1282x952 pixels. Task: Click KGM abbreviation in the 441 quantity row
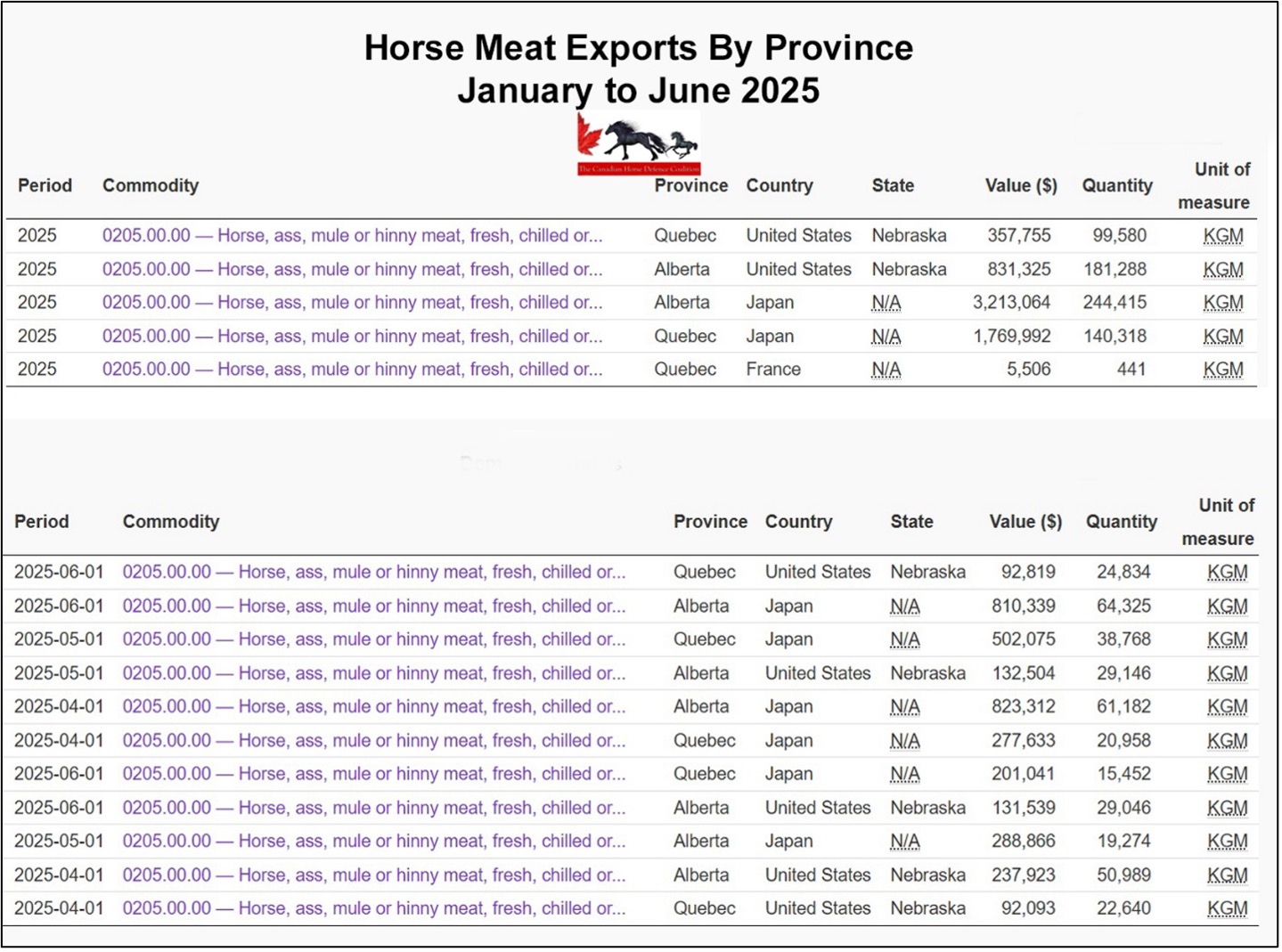1222,370
